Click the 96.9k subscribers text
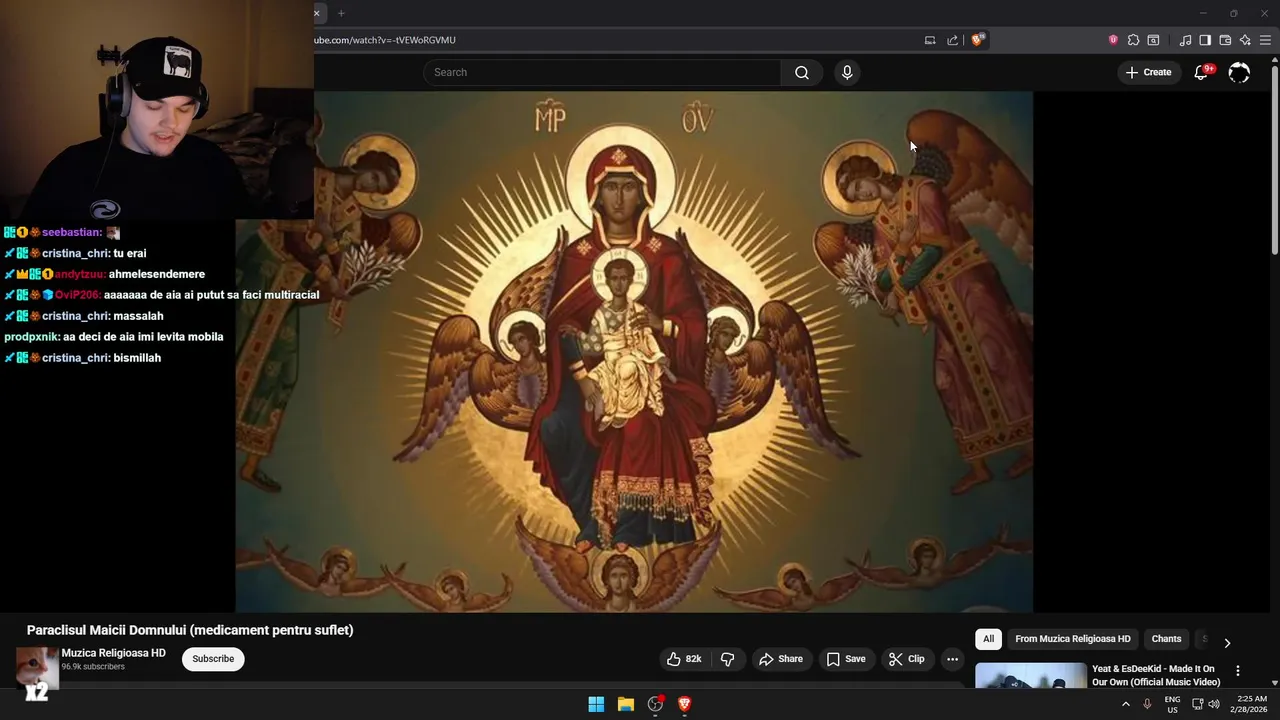The width and height of the screenshot is (1280, 720). click(93, 667)
